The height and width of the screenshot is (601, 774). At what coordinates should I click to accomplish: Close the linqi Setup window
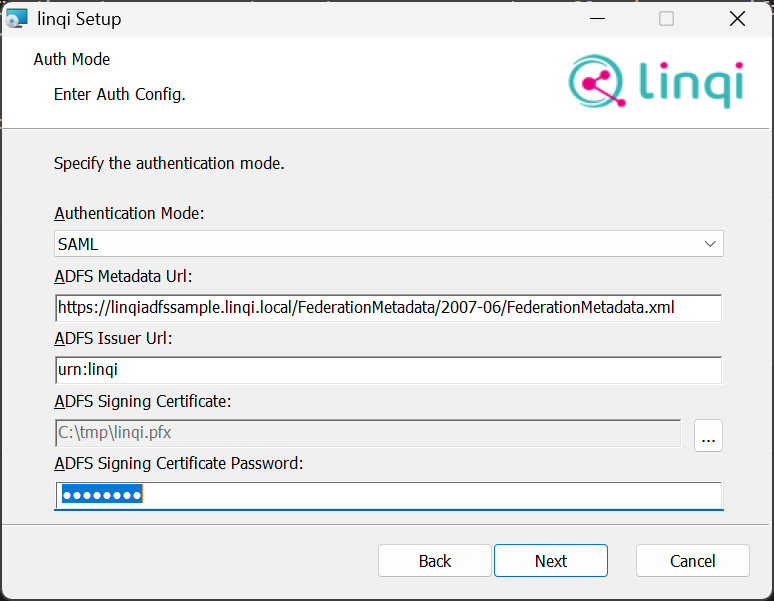coord(737,19)
